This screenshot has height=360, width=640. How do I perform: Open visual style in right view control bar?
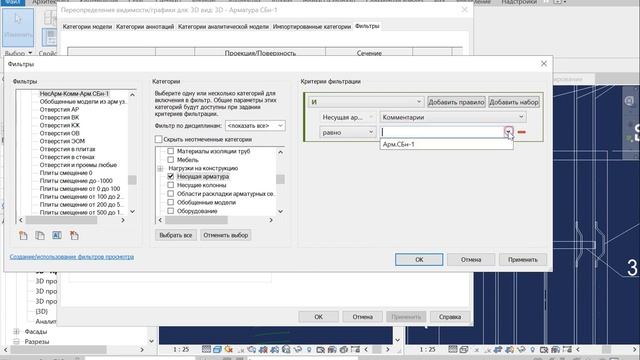click(464, 349)
